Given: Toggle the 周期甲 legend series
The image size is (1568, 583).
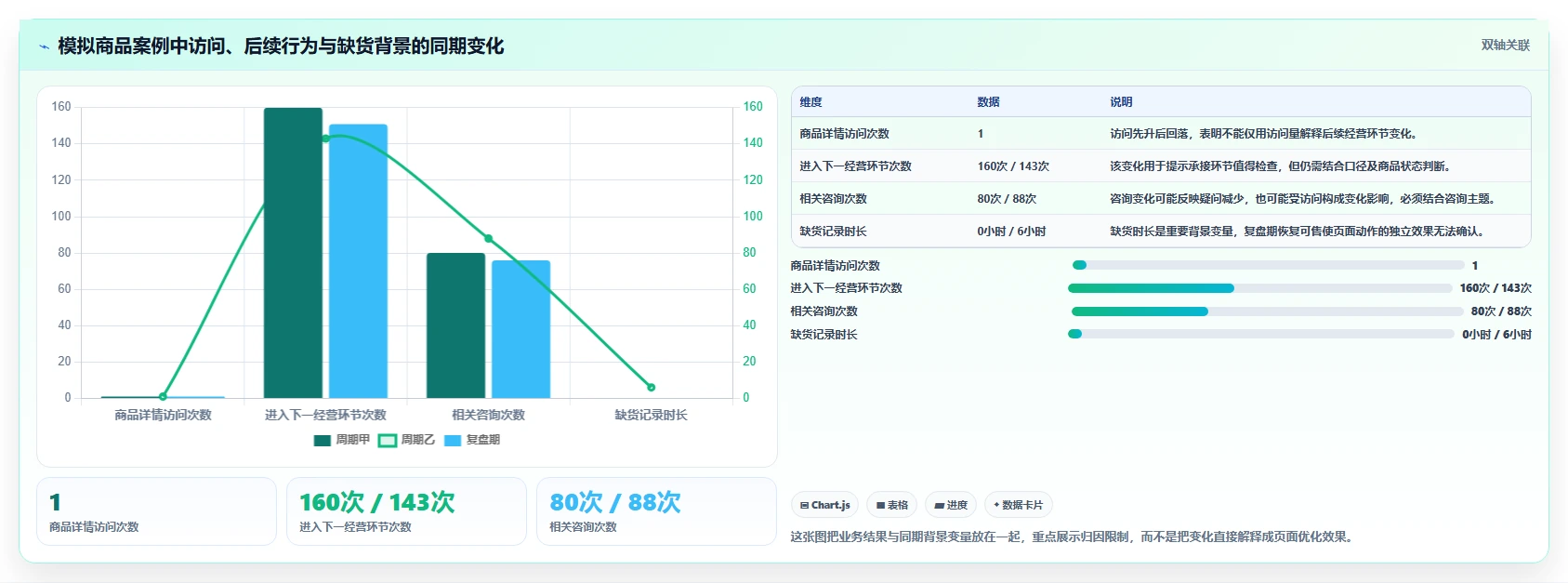Looking at the screenshot, I should [x=342, y=440].
